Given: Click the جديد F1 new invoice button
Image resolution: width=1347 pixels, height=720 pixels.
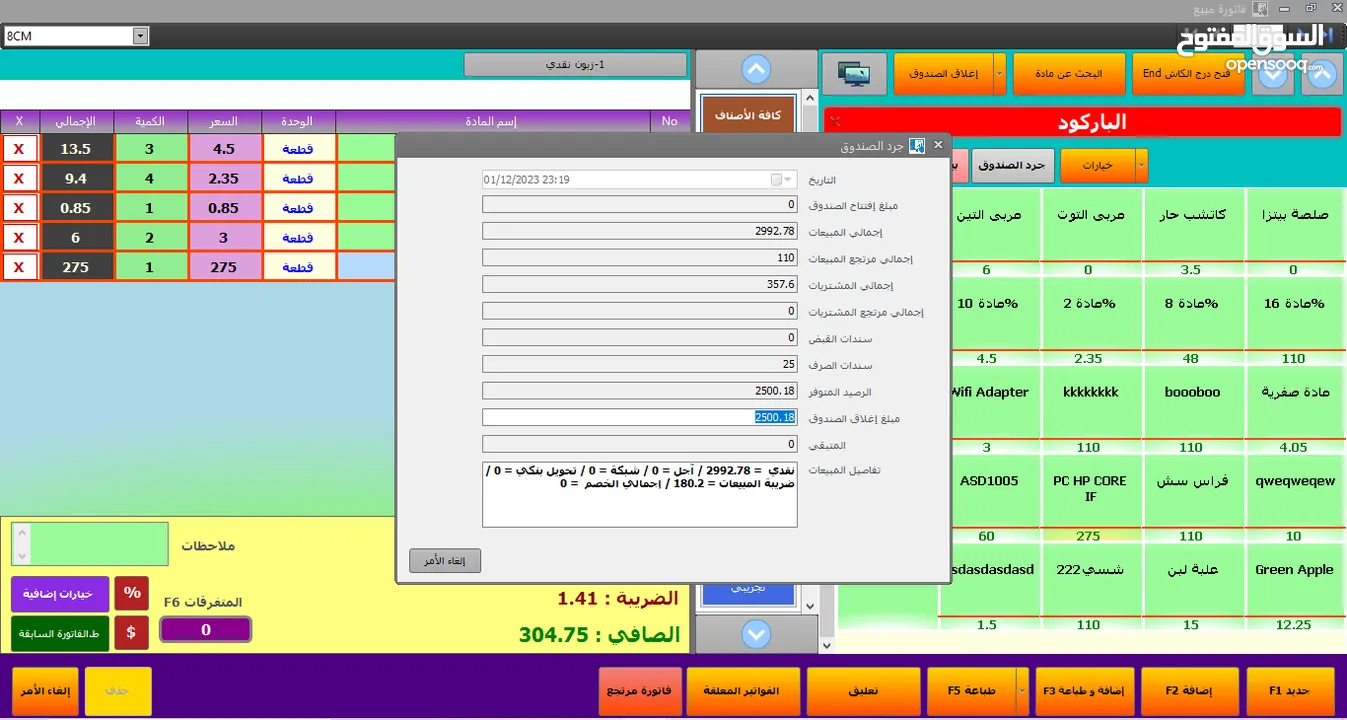Looking at the screenshot, I should pyautogui.click(x=1290, y=691).
